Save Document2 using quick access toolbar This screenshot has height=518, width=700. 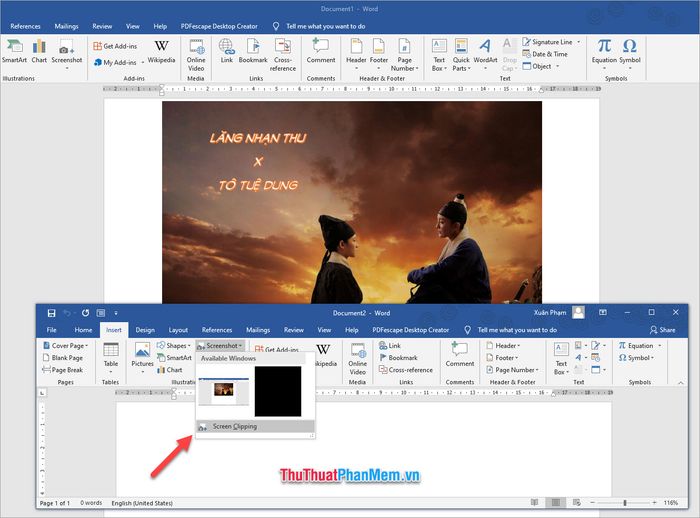pyautogui.click(x=51, y=313)
